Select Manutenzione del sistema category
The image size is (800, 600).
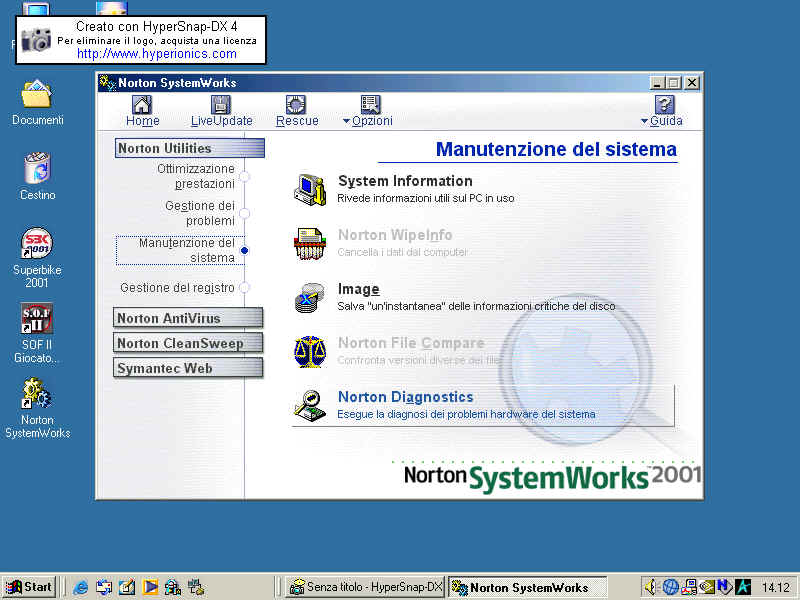click(187, 250)
